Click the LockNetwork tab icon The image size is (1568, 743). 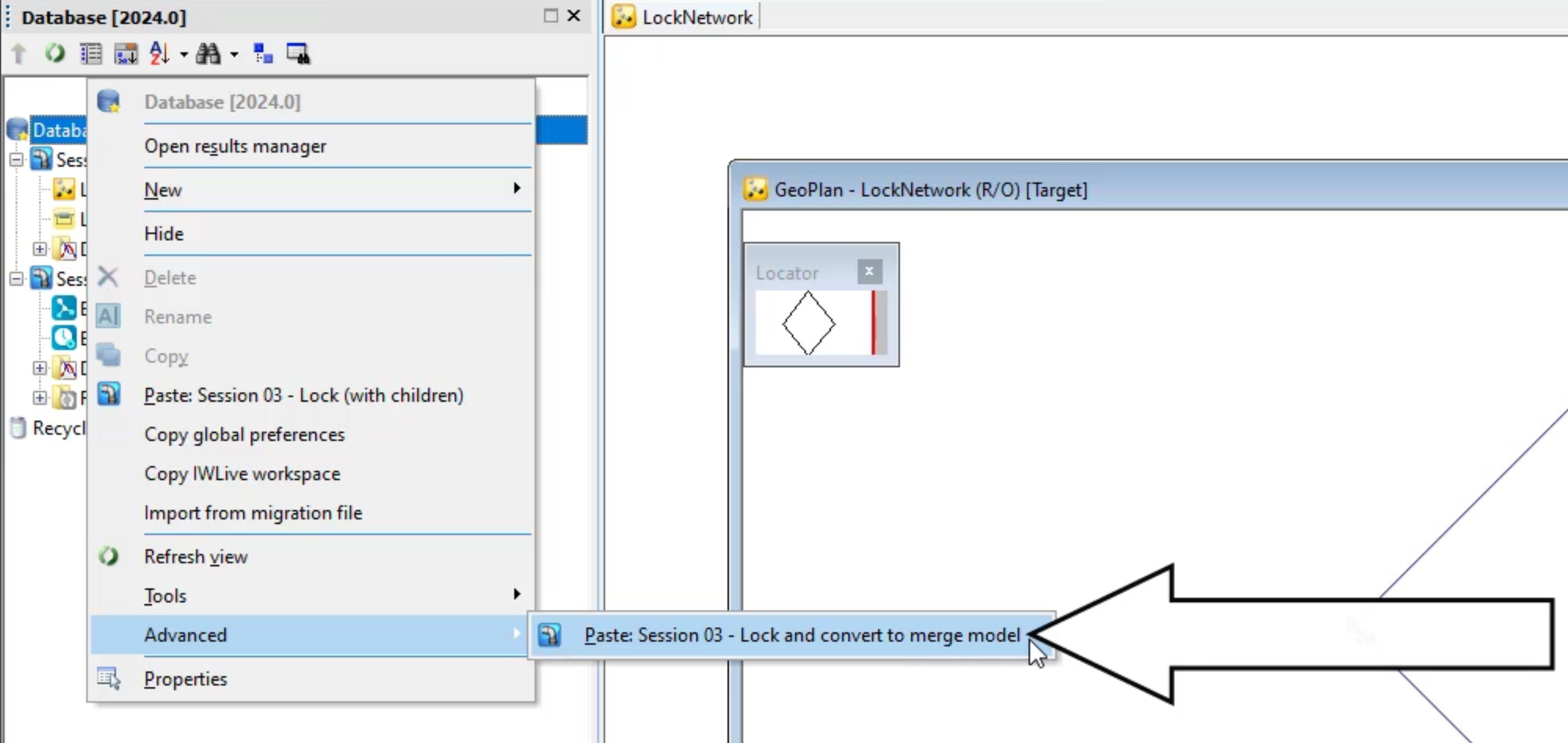coord(624,17)
